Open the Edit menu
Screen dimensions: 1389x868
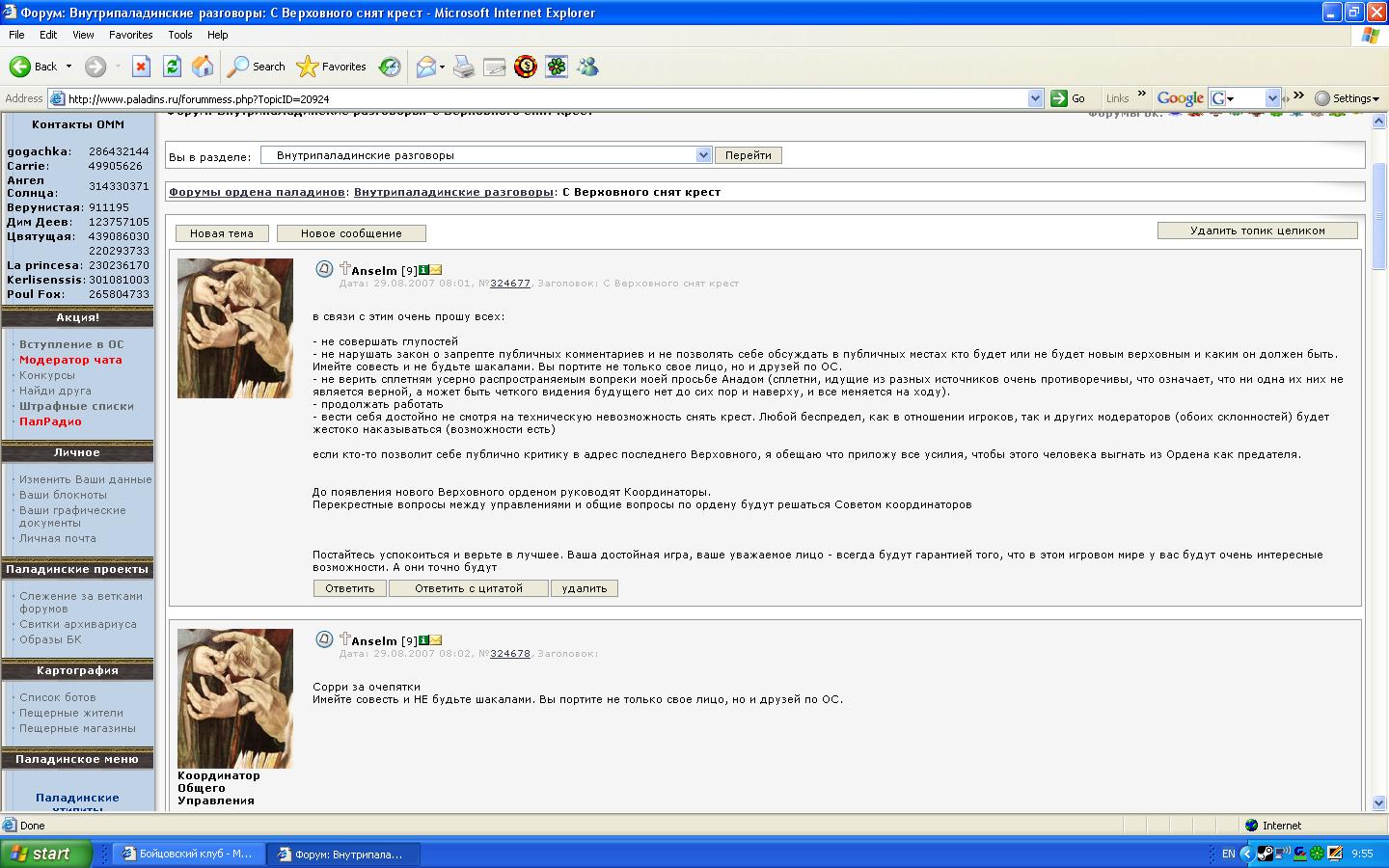(48, 35)
